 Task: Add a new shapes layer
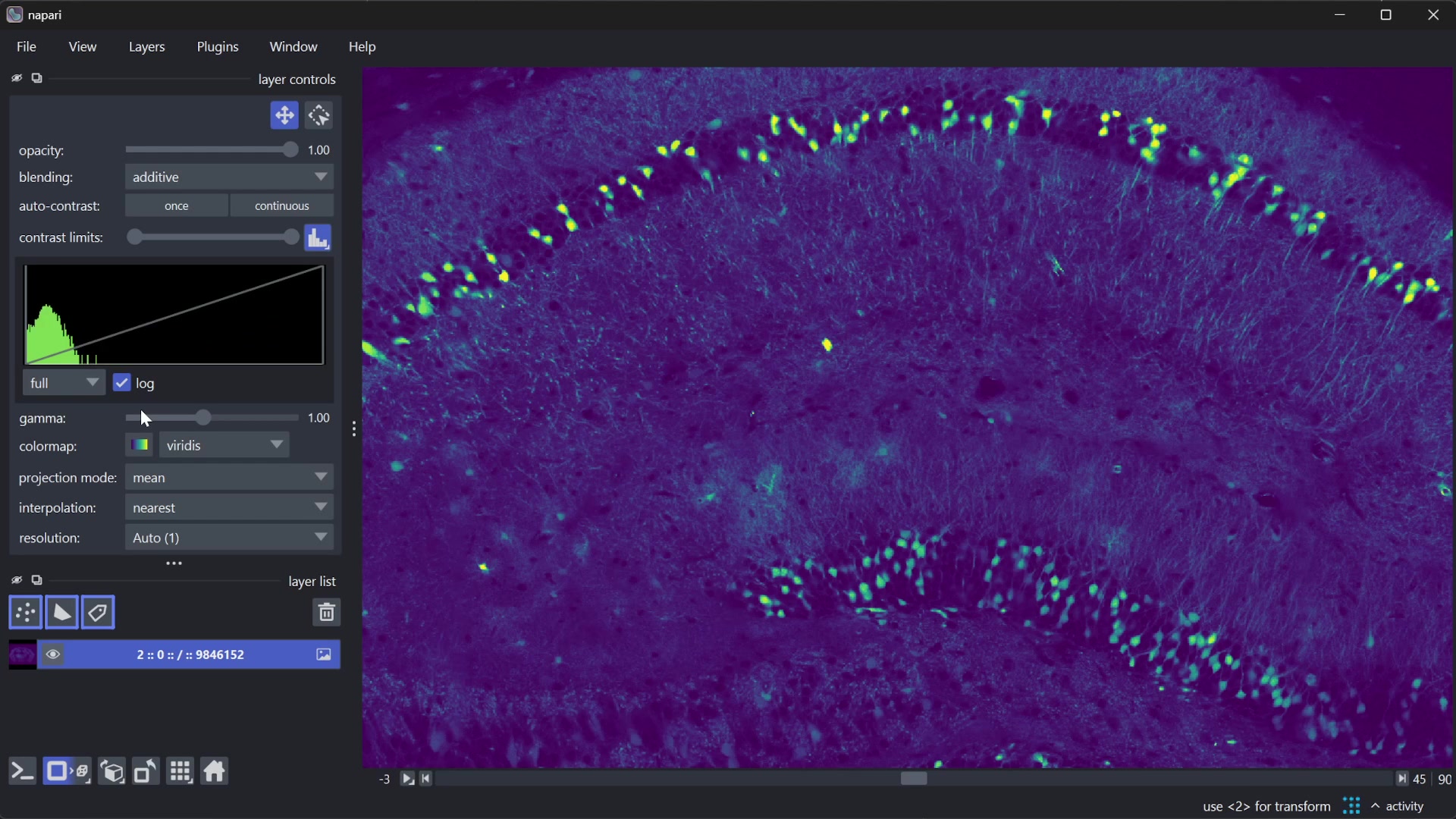click(x=61, y=613)
